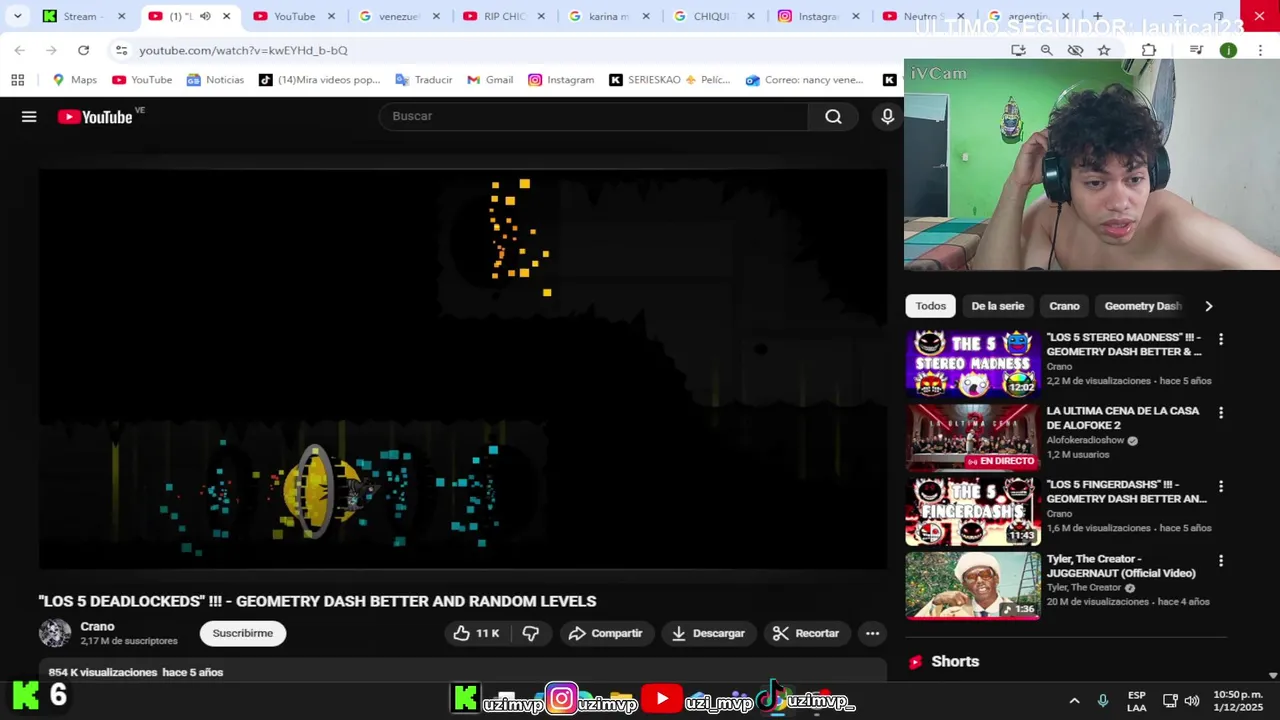Open tab search dropdown chevron
This screenshot has height=720, width=1280.
[x=17, y=16]
